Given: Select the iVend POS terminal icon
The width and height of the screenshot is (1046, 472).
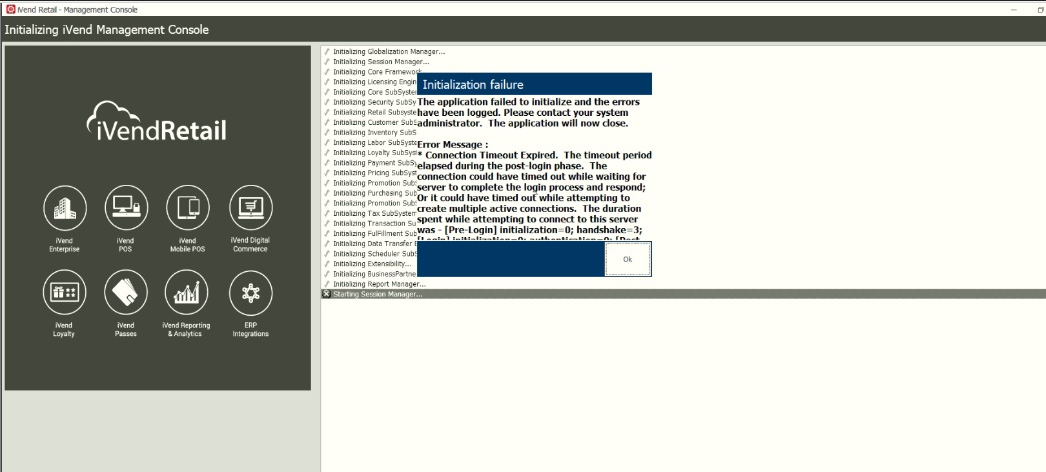Looking at the screenshot, I should pyautogui.click(x=126, y=207).
